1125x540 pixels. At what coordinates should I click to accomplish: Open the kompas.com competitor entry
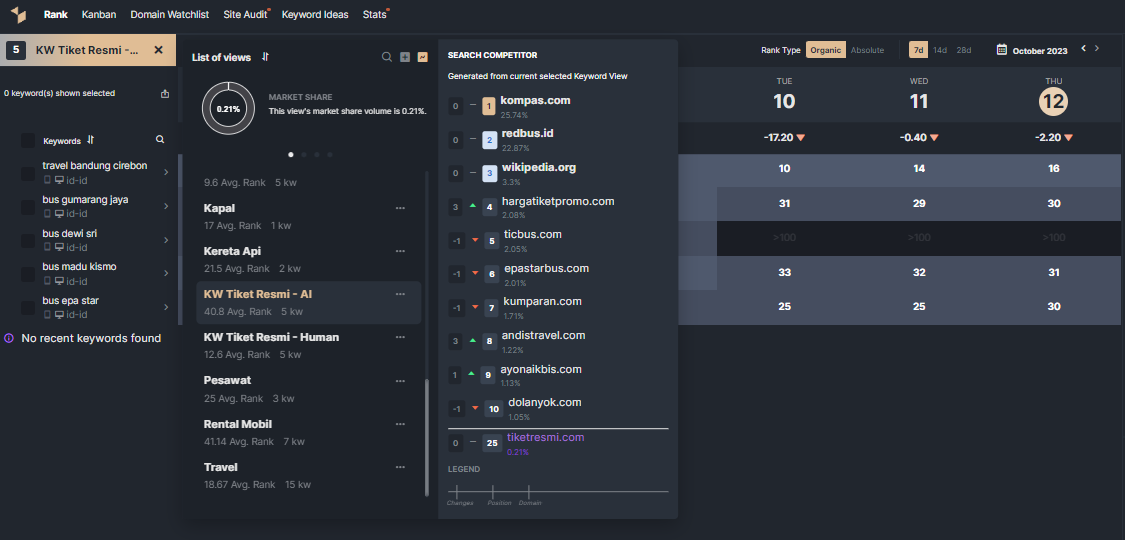coord(535,100)
